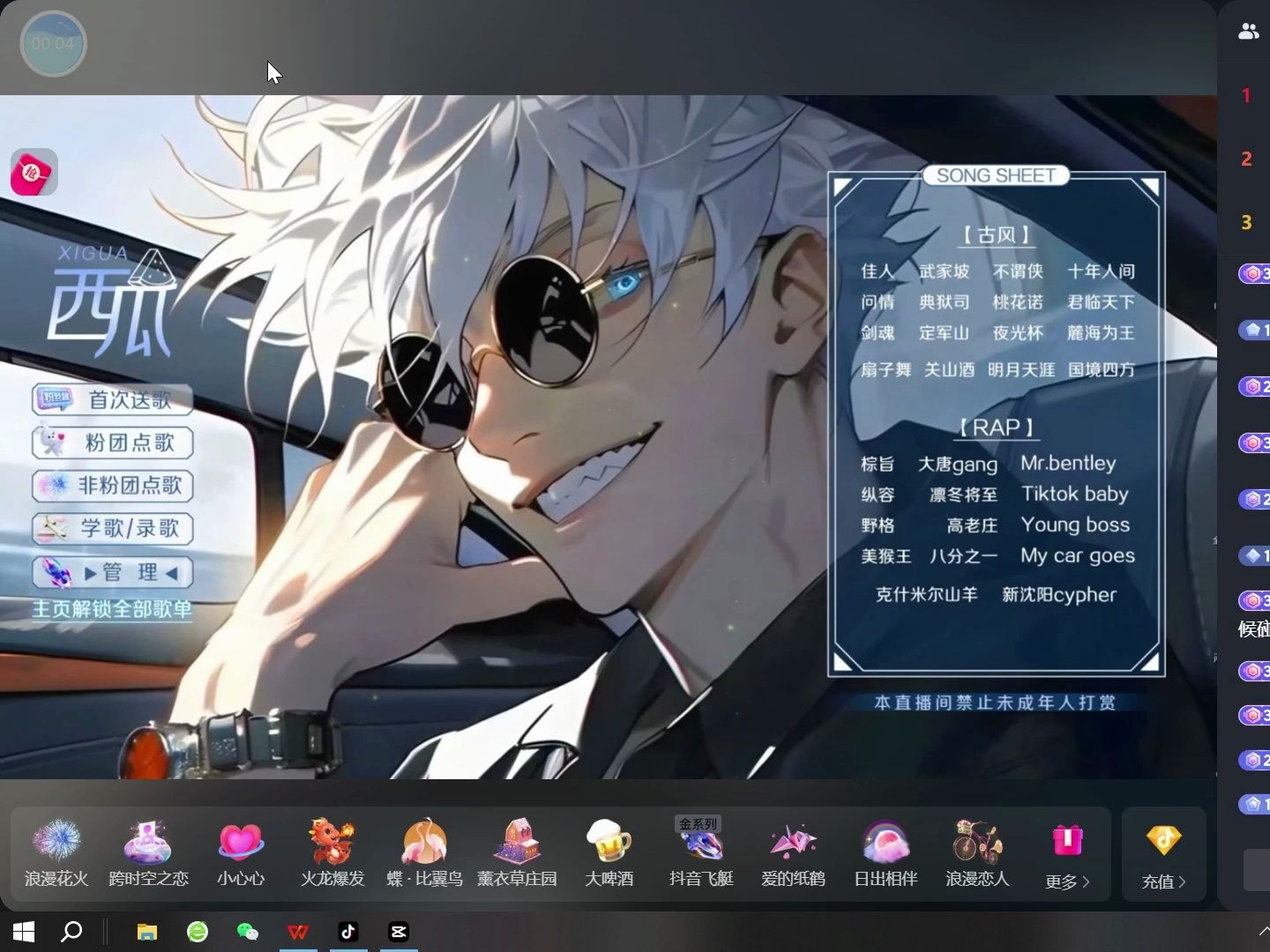Click the song title 十年人间
The width and height of the screenshot is (1270, 952).
point(1101,271)
